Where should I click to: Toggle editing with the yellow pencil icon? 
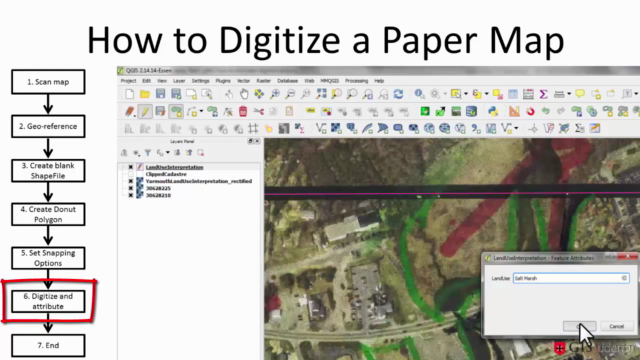click(x=144, y=111)
